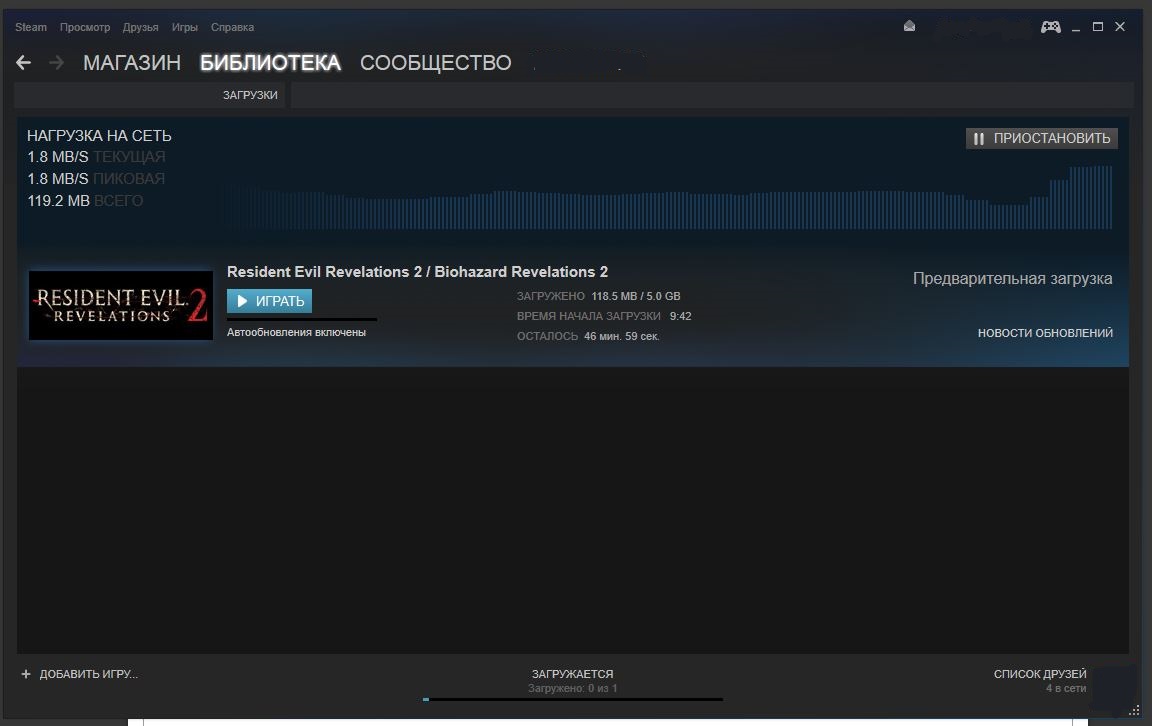The image size is (1152, 726).
Task: Close the Steam window
Action: coord(1120,26)
